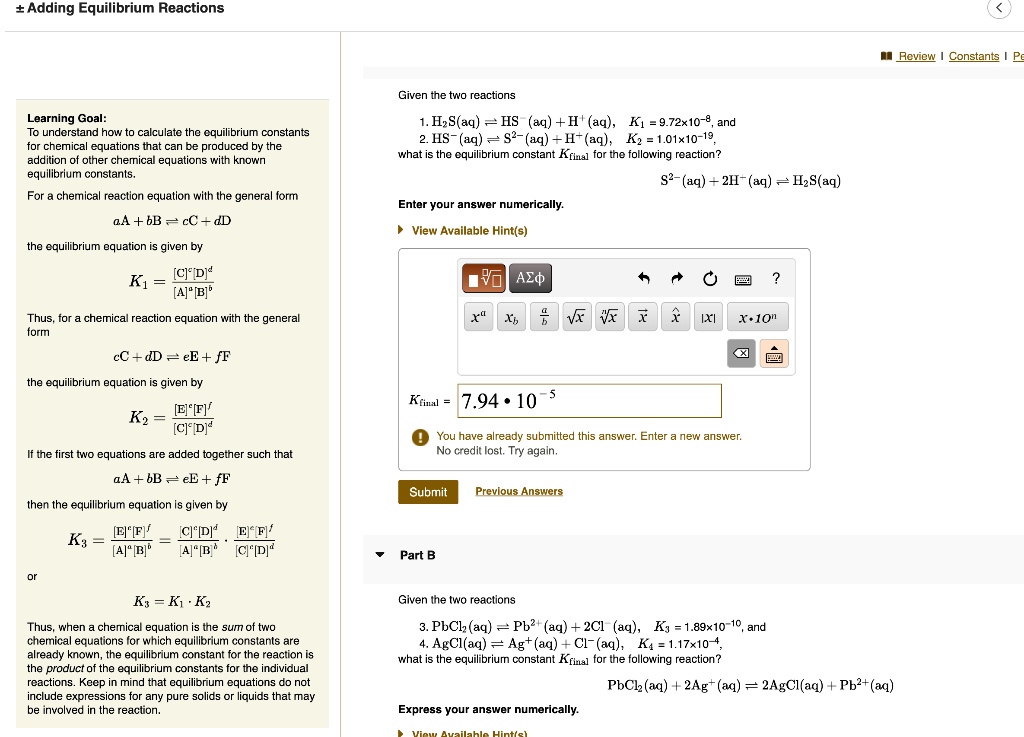Viewport: 1024px width, 737px height.
Task: Insert nth root template
Action: click(x=610, y=317)
